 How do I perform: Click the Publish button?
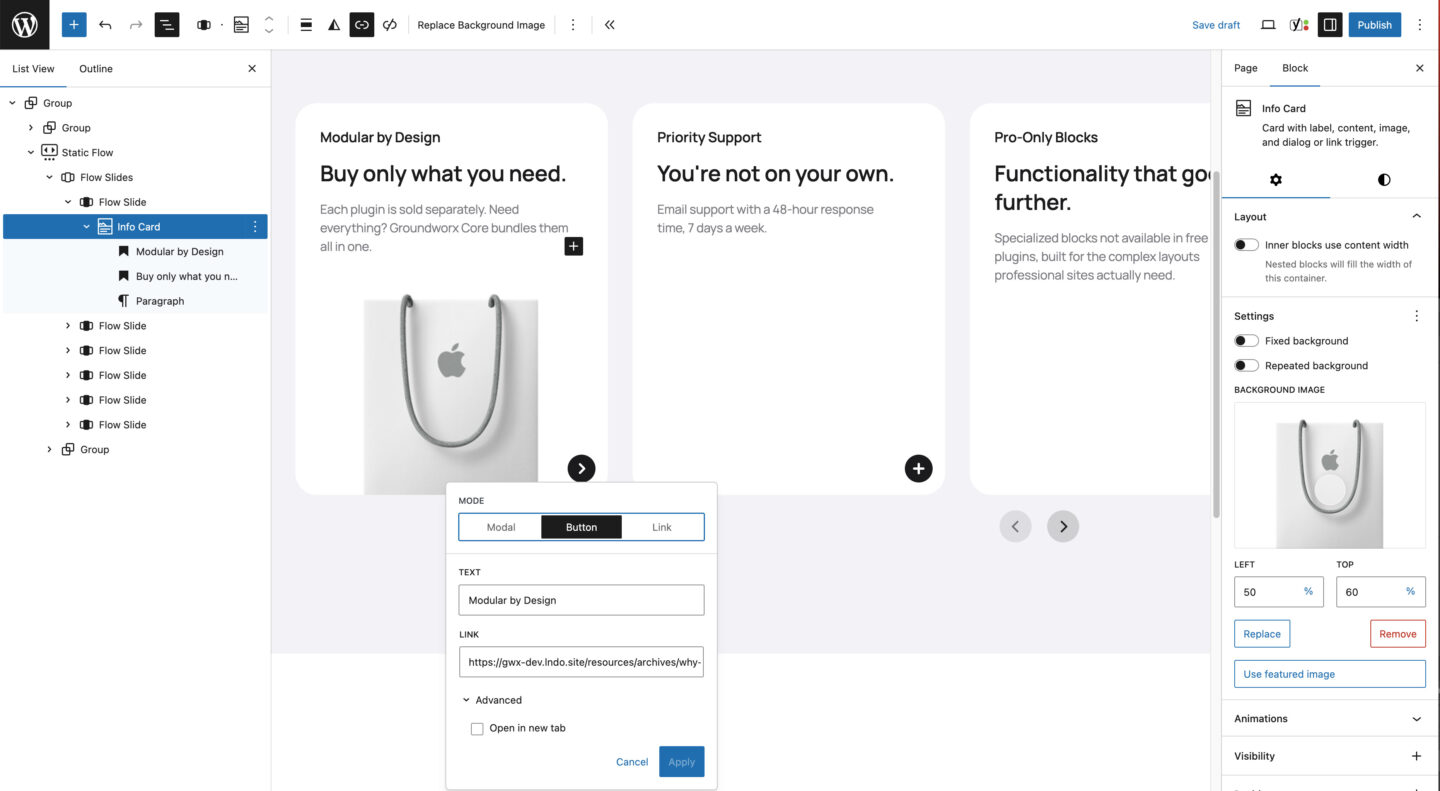(x=1374, y=25)
